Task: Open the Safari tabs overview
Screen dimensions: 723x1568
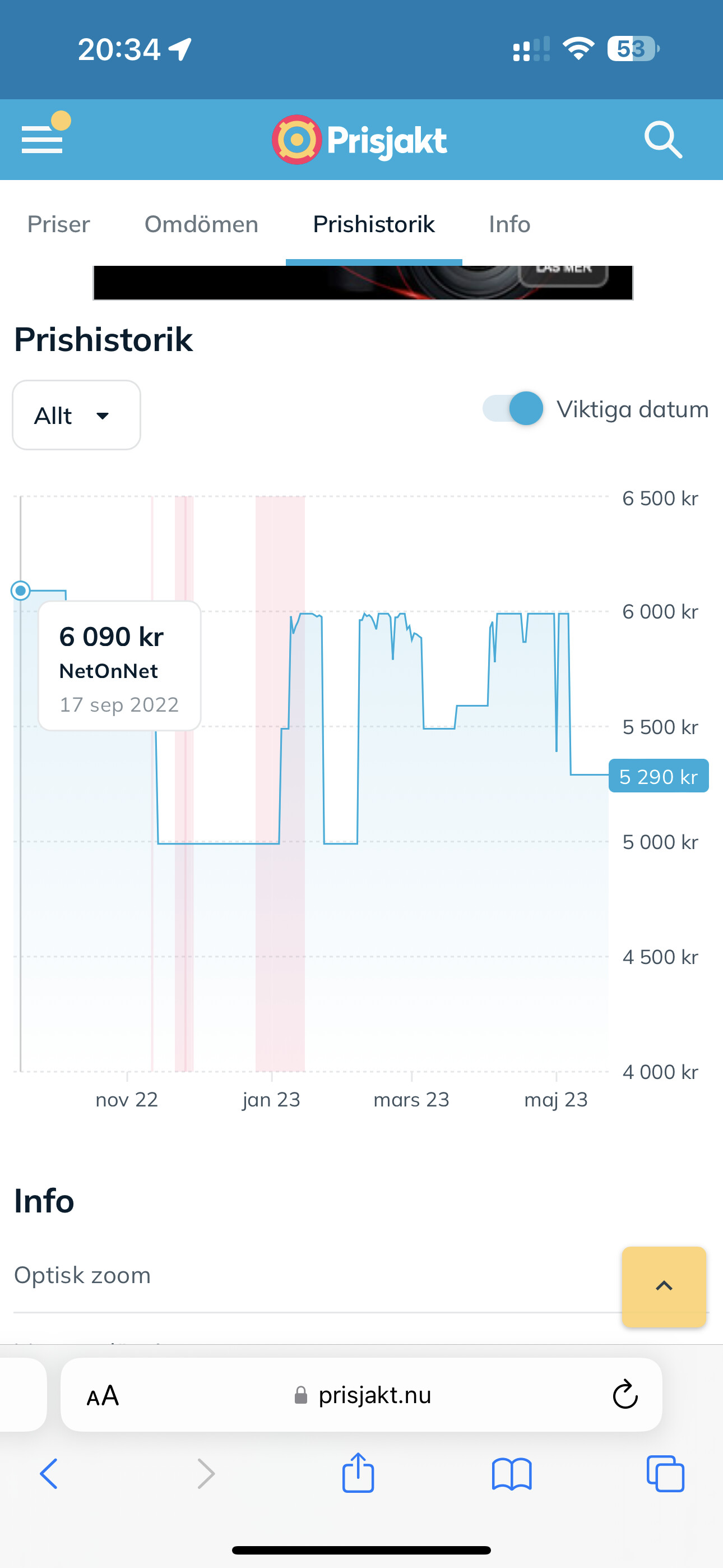Action: click(665, 1474)
